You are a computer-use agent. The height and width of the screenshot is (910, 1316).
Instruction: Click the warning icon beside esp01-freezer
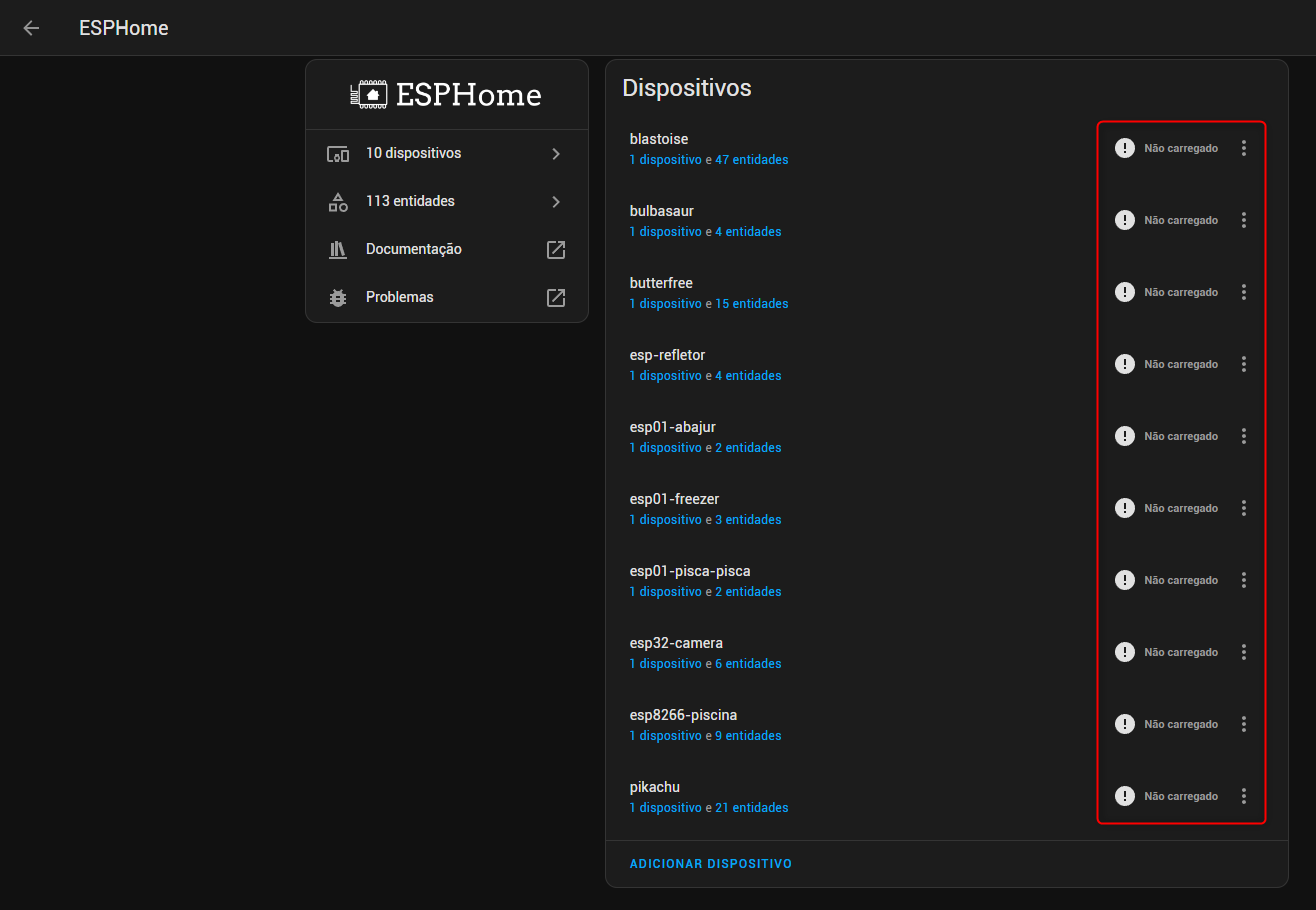1124,507
